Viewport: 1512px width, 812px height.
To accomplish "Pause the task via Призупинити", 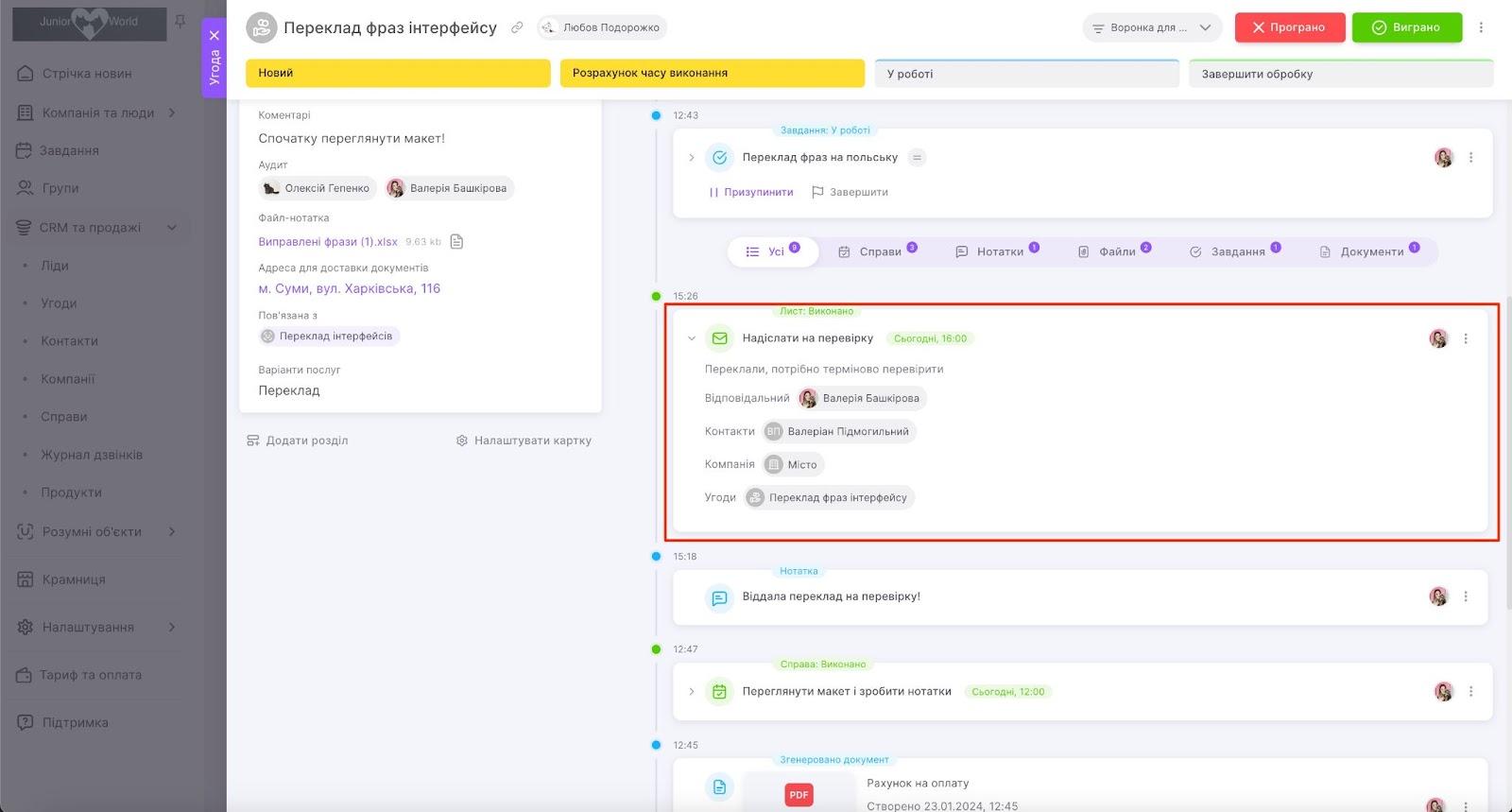I will [x=751, y=192].
